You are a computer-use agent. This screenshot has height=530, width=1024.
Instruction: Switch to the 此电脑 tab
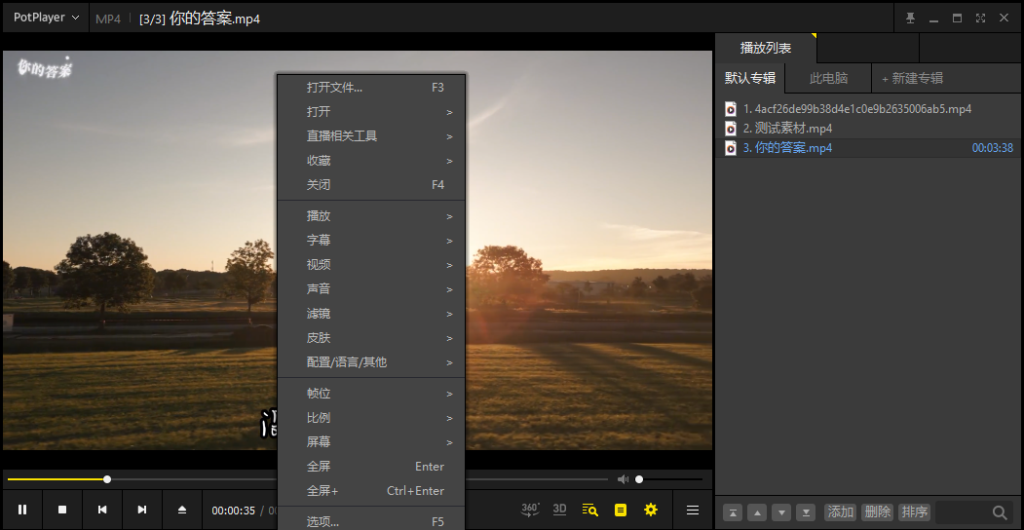point(828,78)
